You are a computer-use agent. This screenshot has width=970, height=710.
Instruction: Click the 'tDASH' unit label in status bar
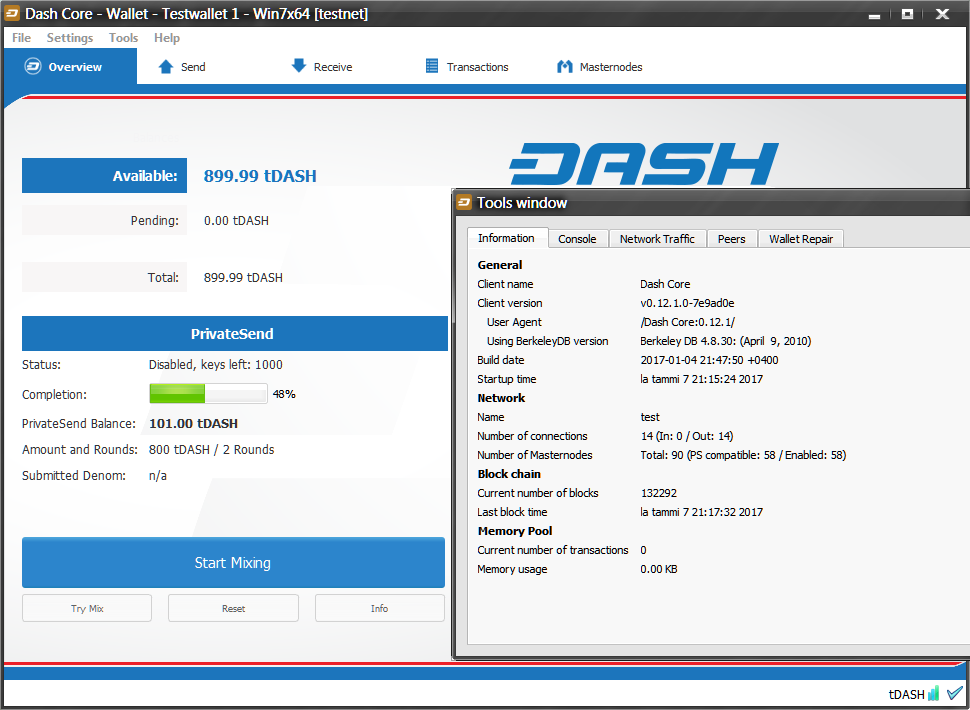pos(906,694)
